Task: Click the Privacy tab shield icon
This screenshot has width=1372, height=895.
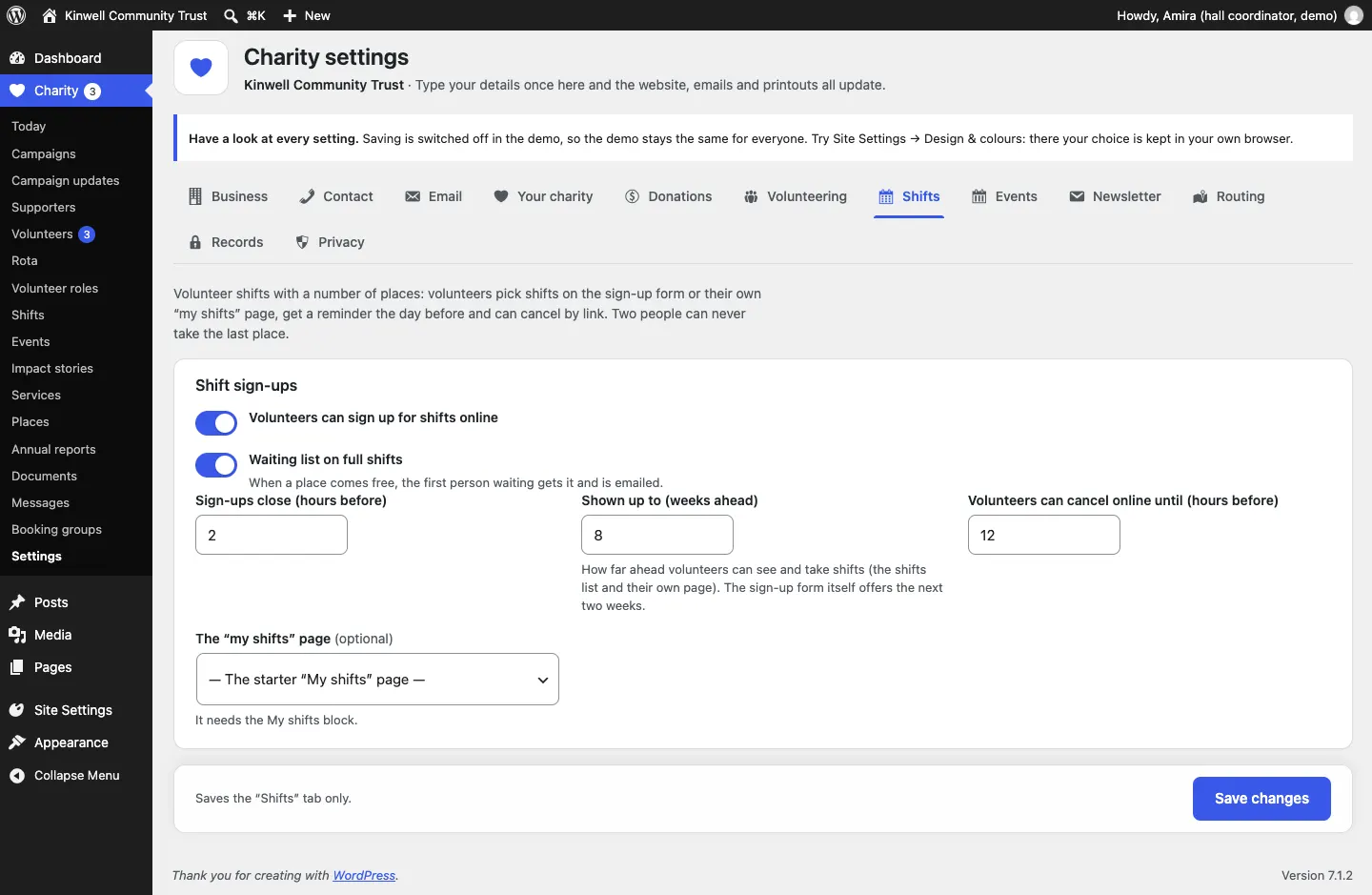Action: click(x=302, y=242)
